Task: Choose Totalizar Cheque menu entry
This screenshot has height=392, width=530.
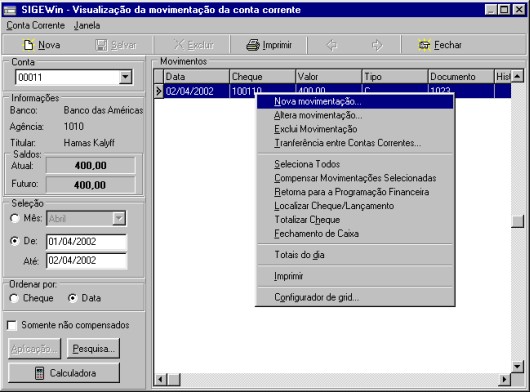Action: (355, 220)
